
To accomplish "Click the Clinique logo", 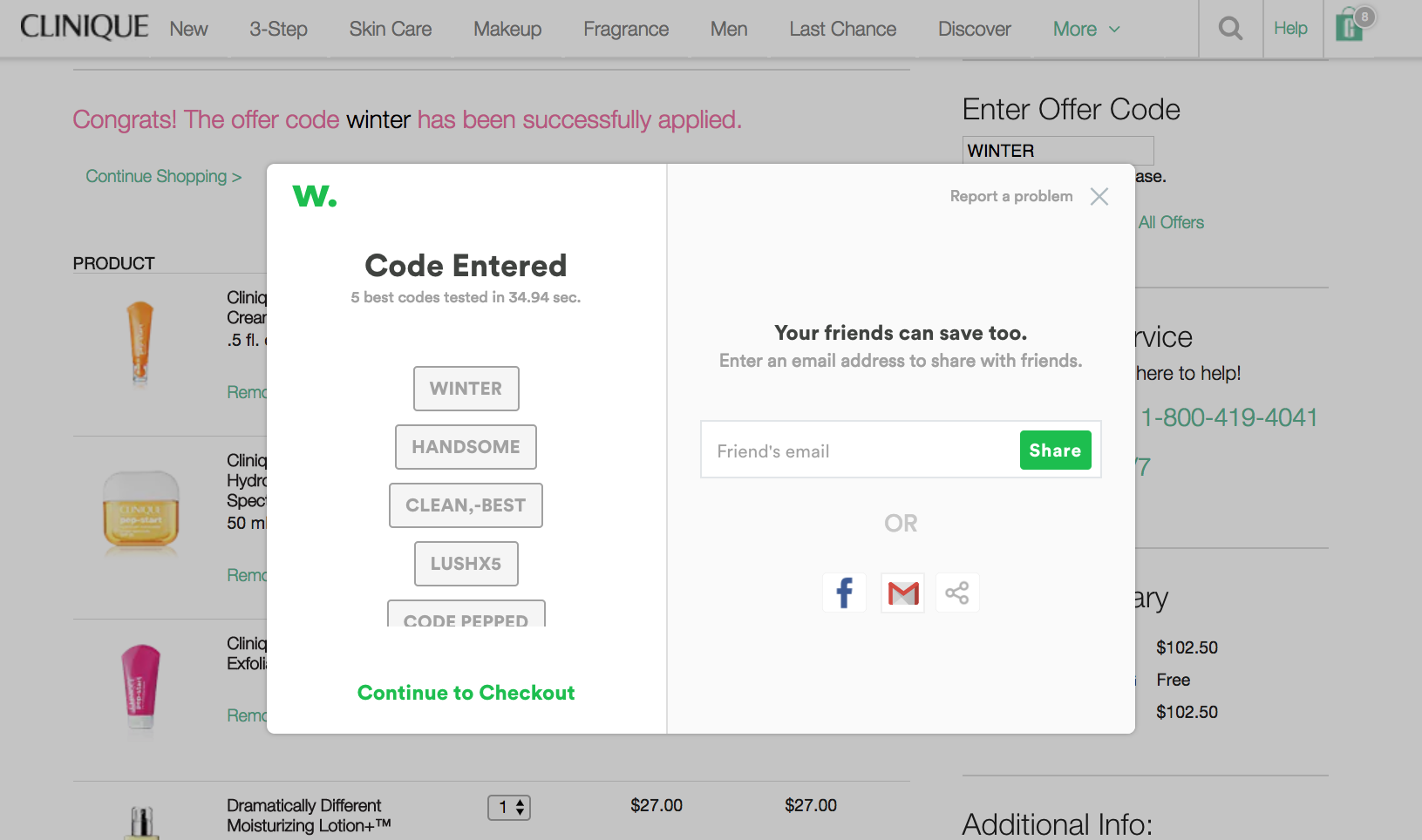I will pos(84,27).
